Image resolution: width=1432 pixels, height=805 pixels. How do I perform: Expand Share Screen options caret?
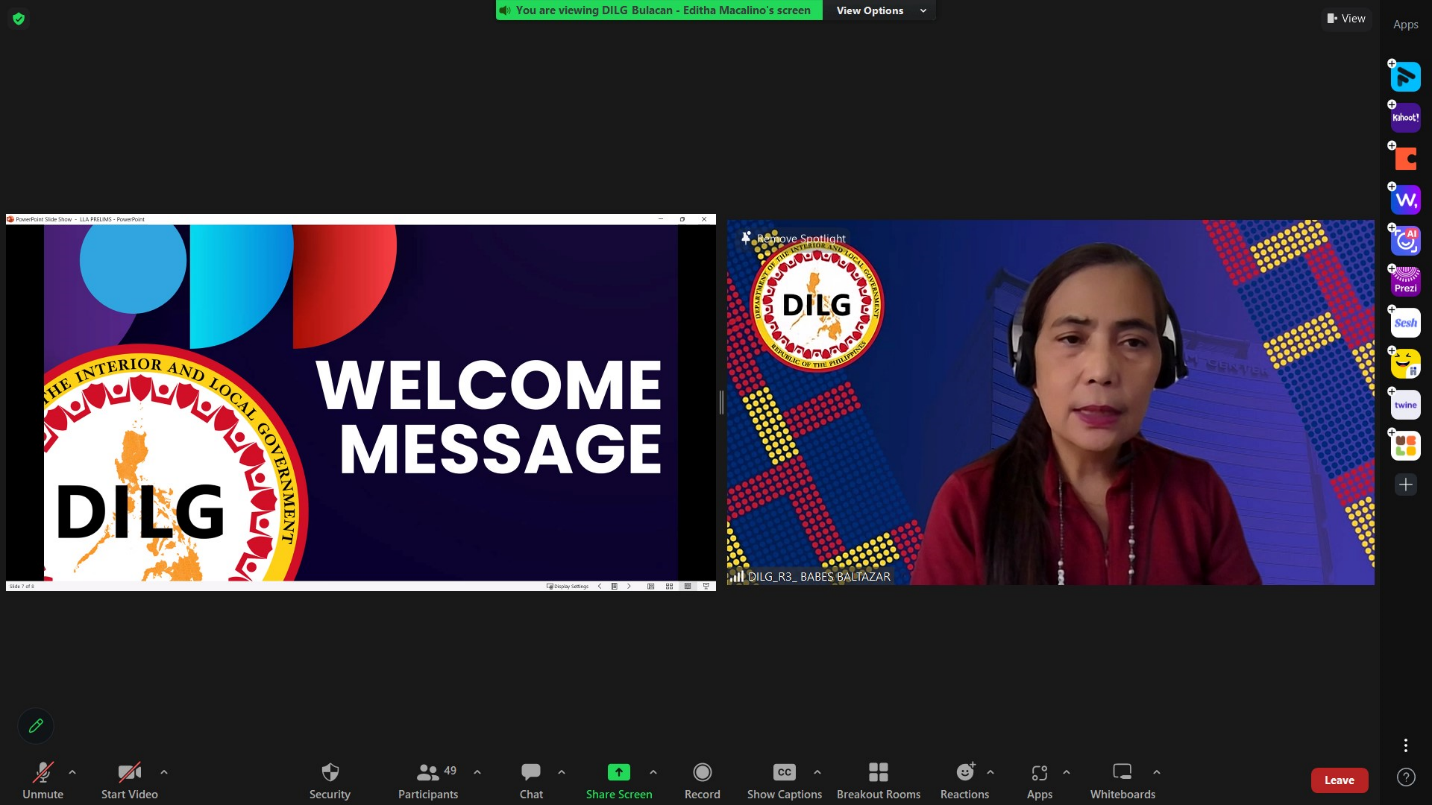[x=653, y=772]
